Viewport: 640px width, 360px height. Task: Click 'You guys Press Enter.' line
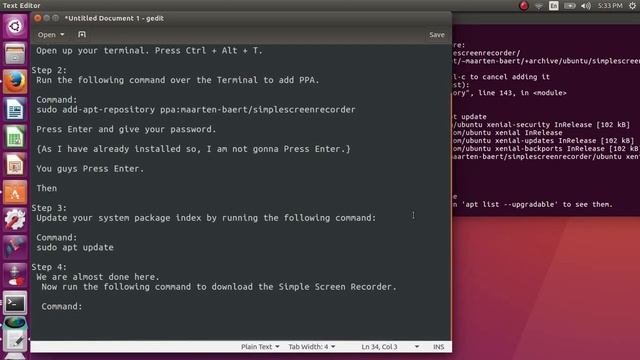(x=90, y=169)
